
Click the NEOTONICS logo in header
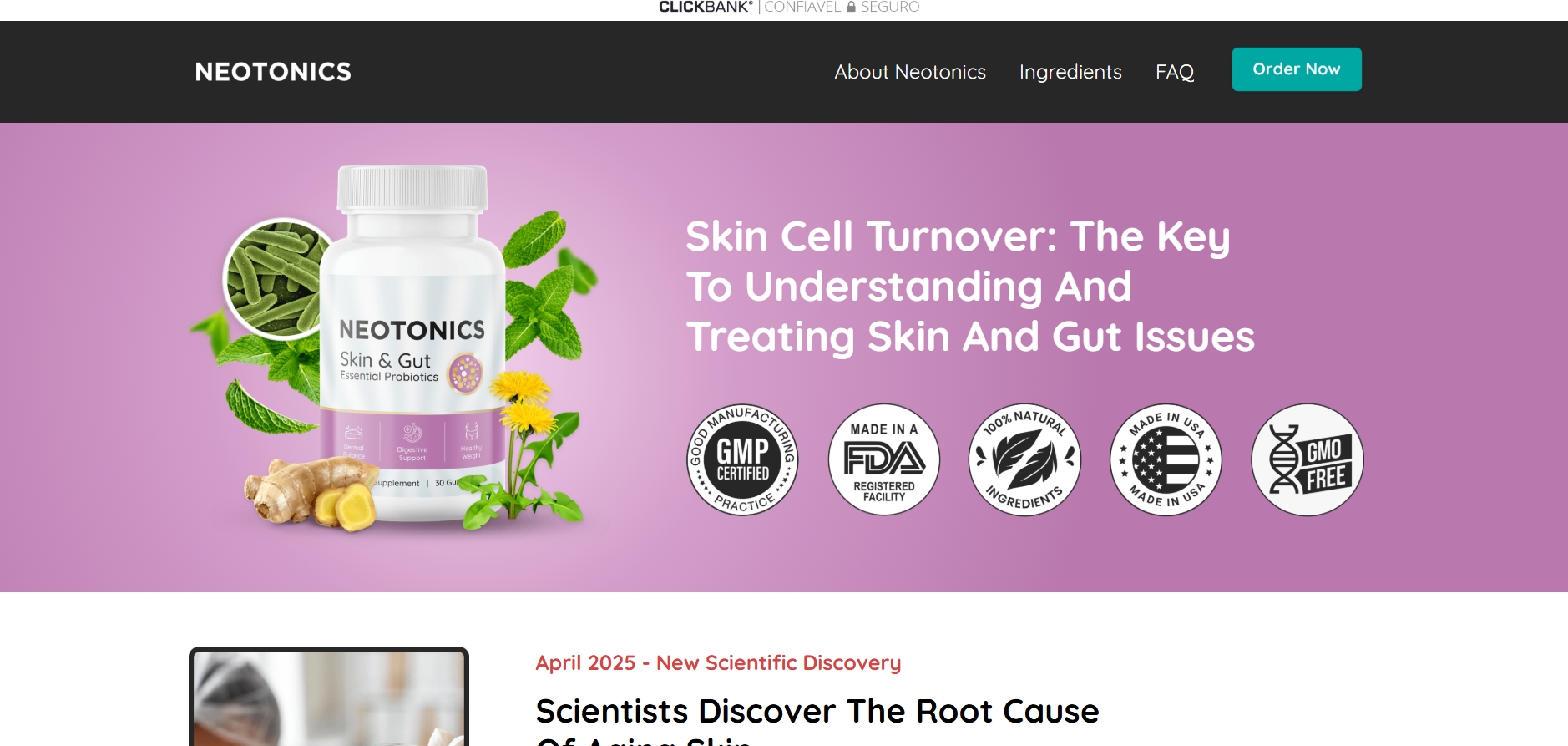tap(273, 72)
